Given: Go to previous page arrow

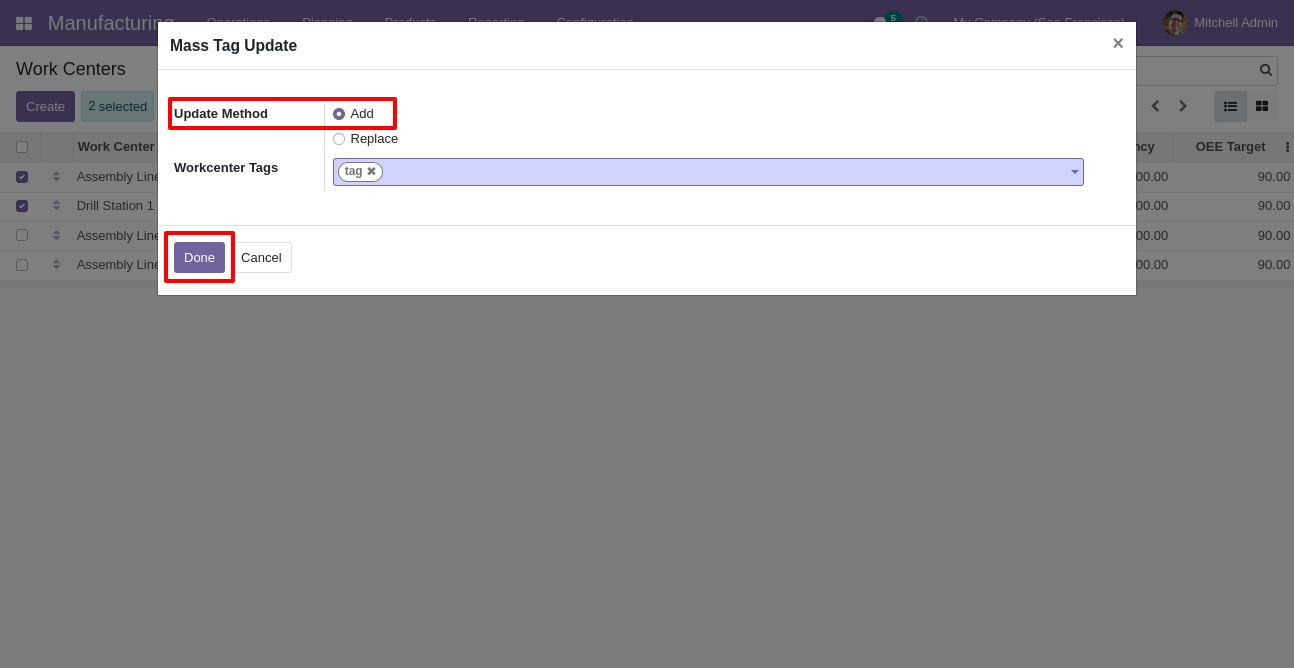Looking at the screenshot, I should pyautogui.click(x=1155, y=106).
